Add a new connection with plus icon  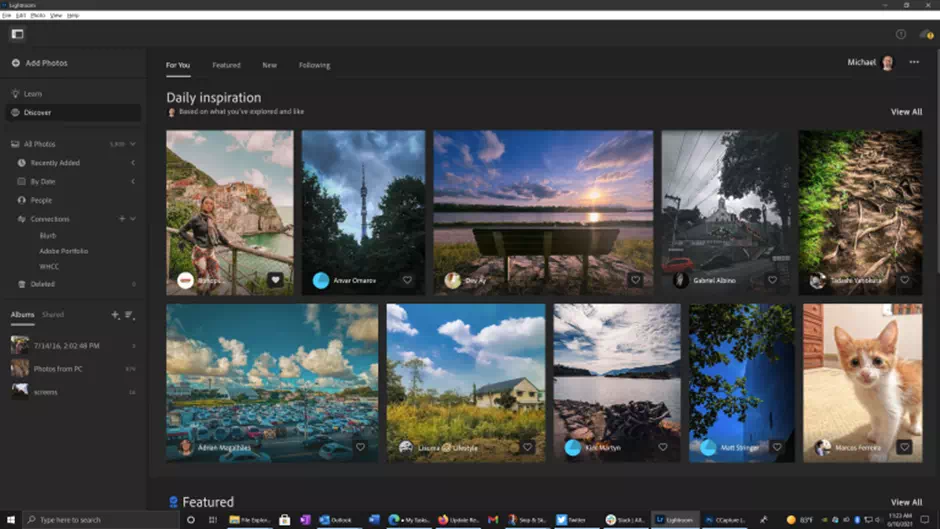point(122,219)
